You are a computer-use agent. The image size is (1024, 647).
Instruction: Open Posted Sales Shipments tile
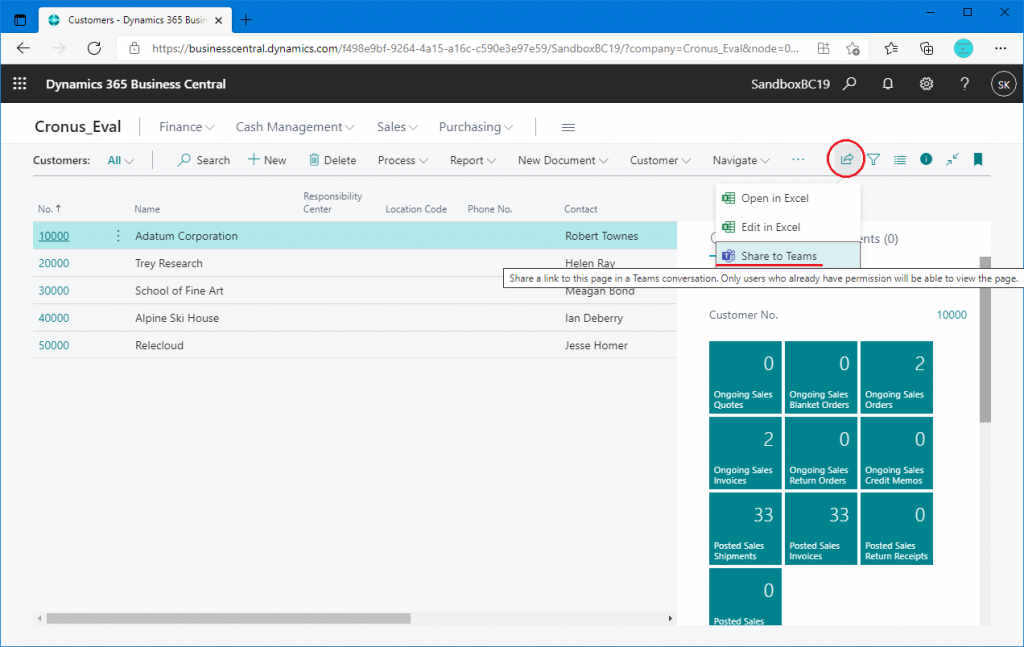click(745, 529)
